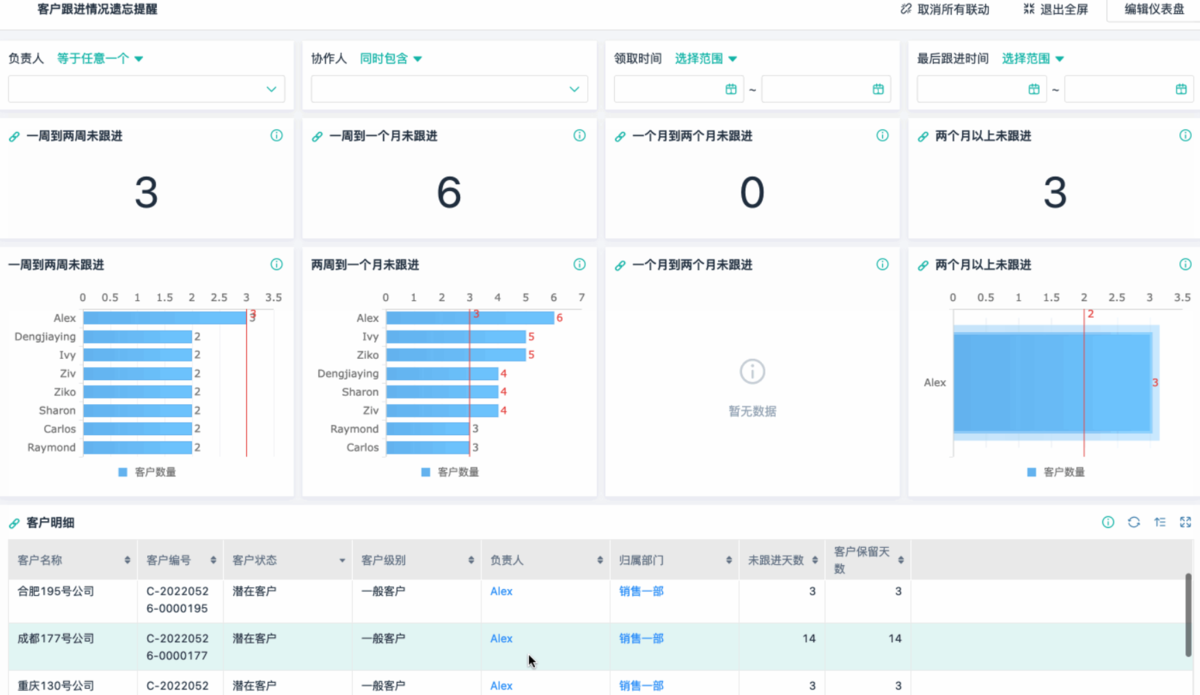Image resolution: width=1200 pixels, height=695 pixels.
Task: Open 销售一部 link in 成都177号公司 row
Action: pos(641,639)
